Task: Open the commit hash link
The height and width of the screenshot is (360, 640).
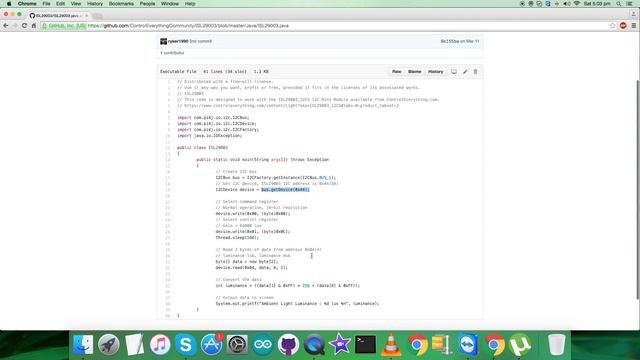Action: point(450,41)
